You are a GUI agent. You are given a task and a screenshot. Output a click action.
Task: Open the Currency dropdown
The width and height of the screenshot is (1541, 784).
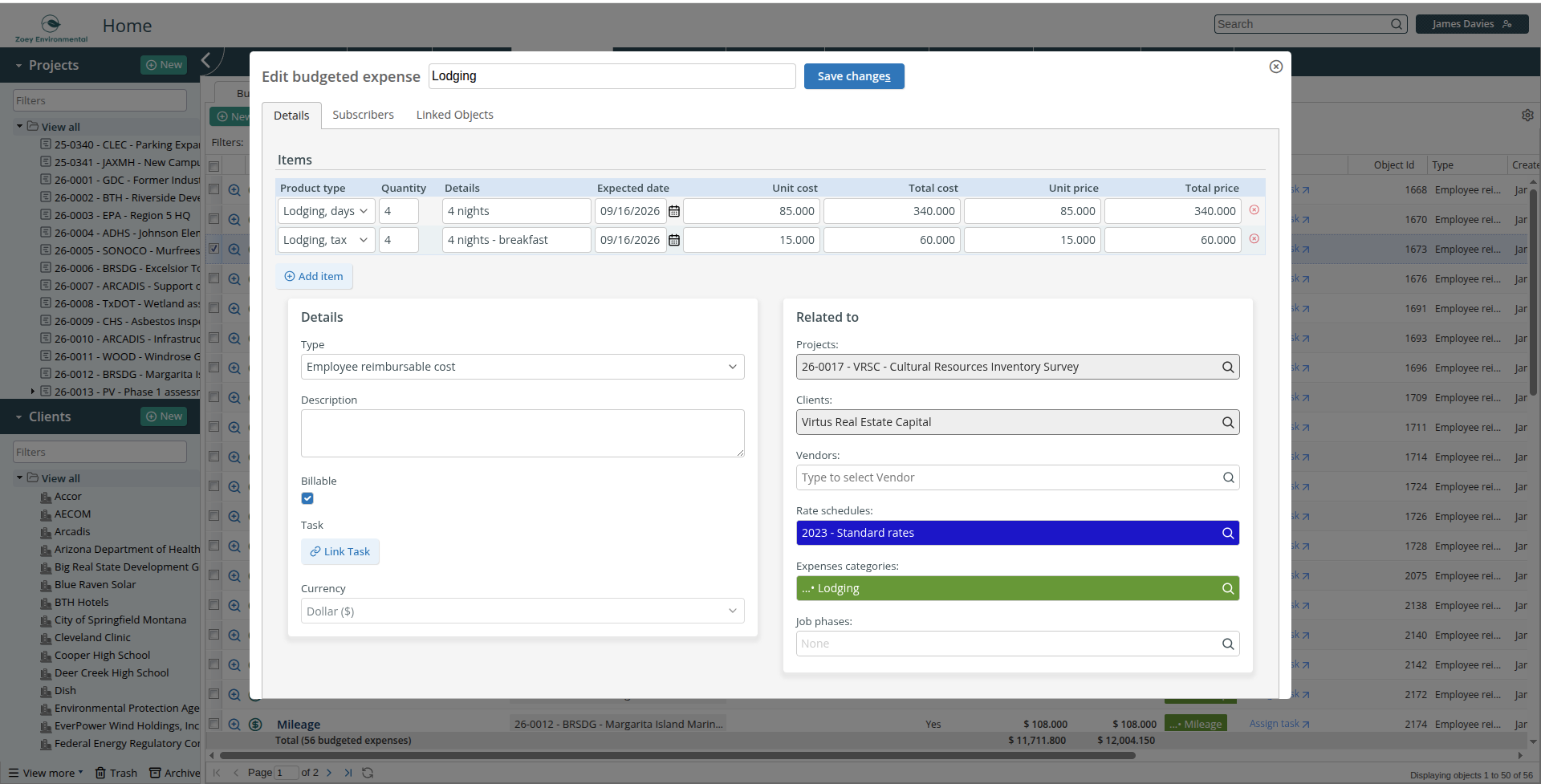pyautogui.click(x=522, y=611)
